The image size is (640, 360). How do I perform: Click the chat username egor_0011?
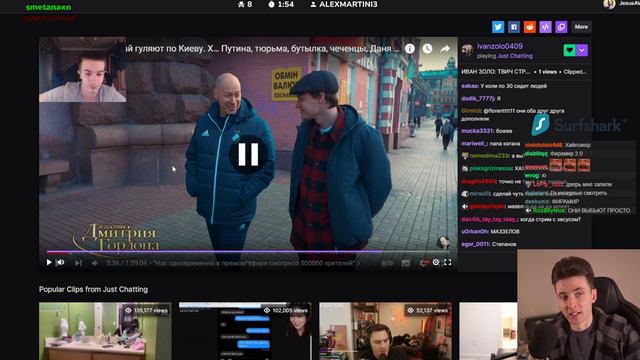click(x=475, y=244)
